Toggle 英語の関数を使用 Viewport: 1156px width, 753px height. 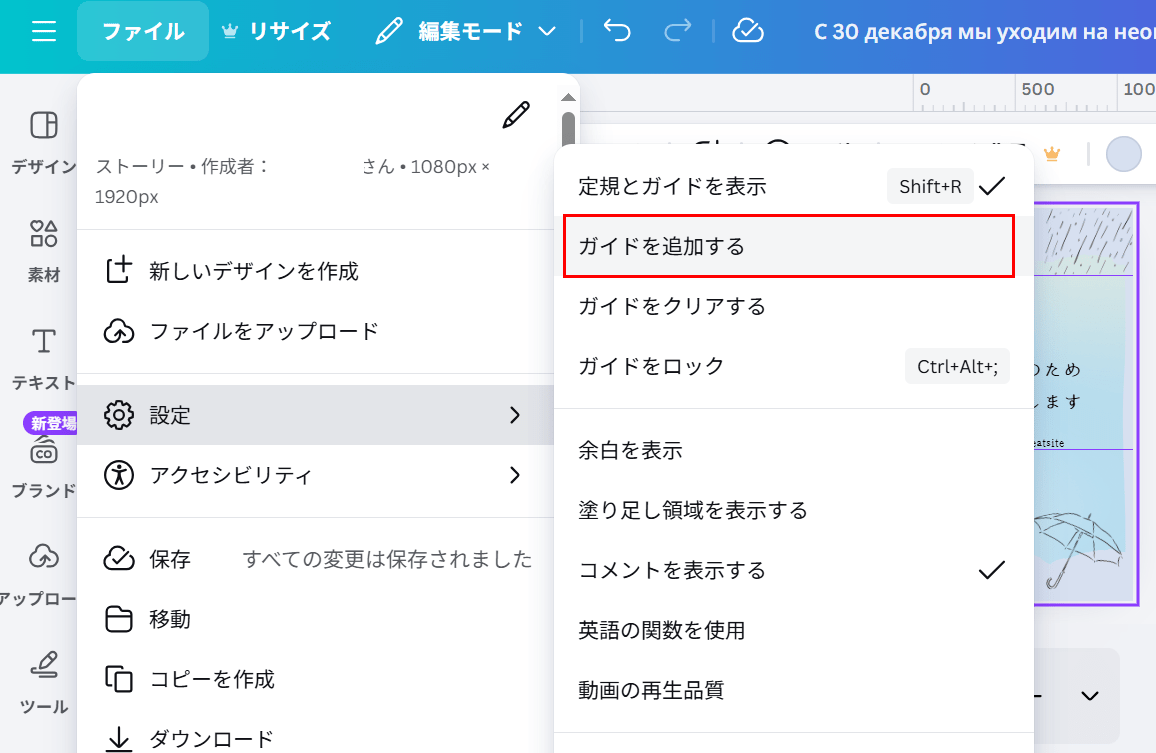[793, 631]
